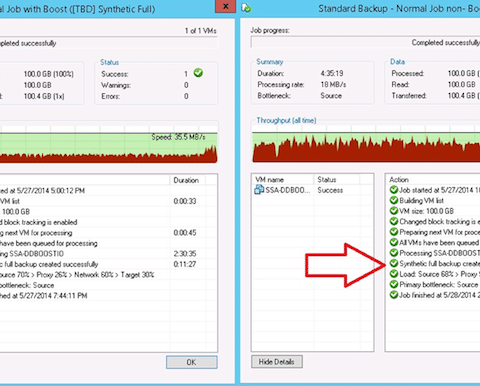480x386 pixels.
Task: Click the Hide Details button
Action: 277,362
